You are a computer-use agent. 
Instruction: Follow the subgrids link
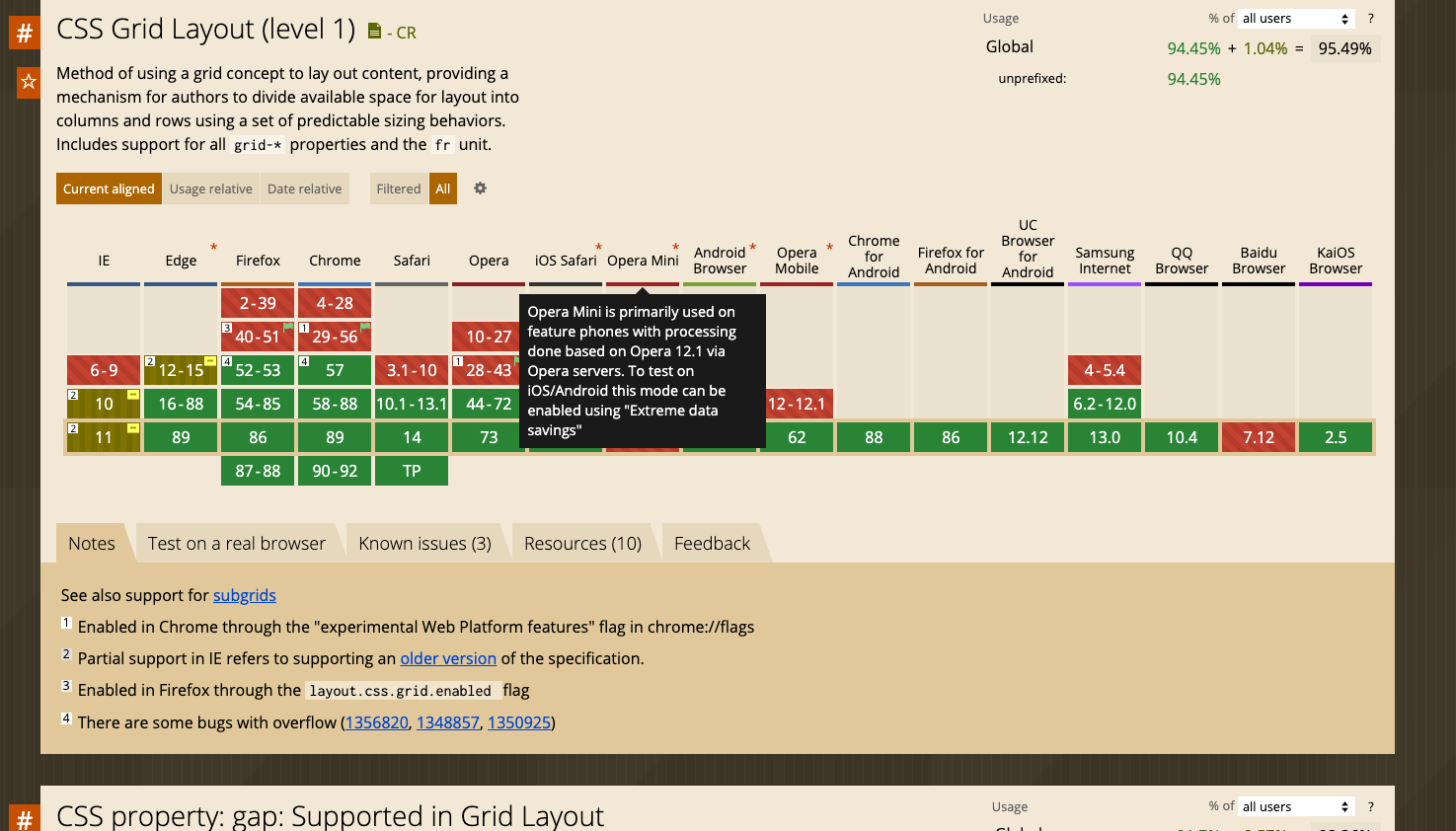pyautogui.click(x=245, y=595)
